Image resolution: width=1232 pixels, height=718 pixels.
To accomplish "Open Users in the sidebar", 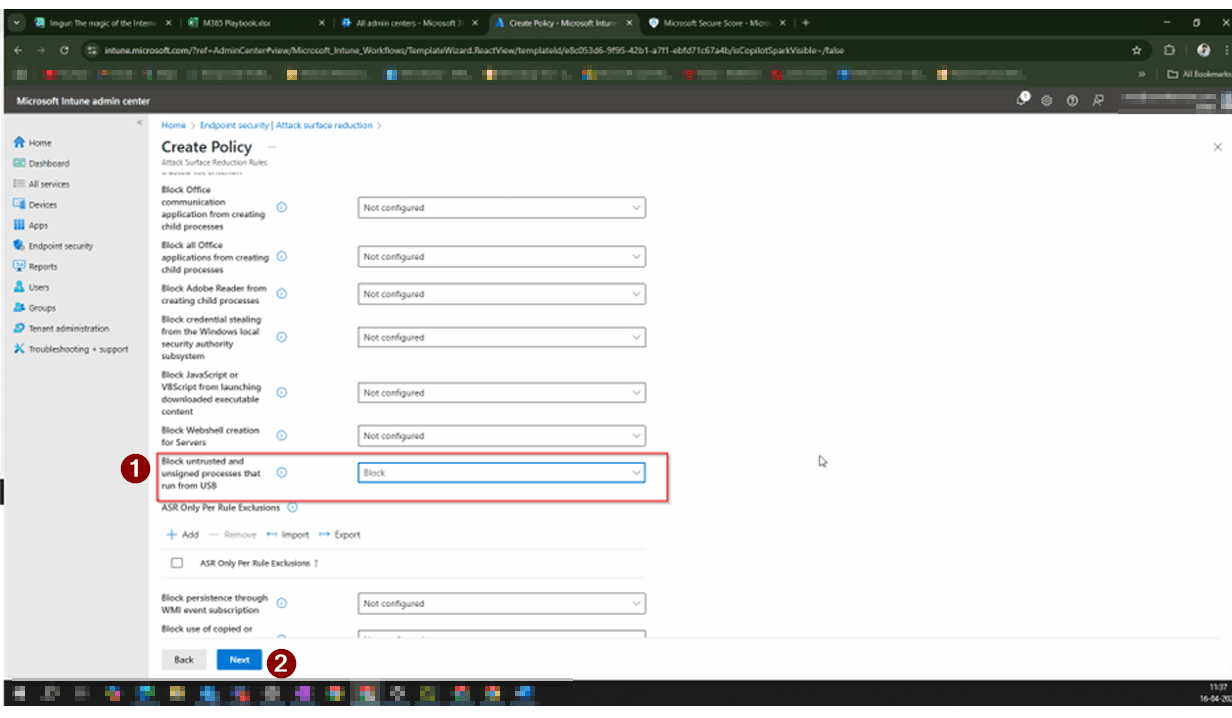I will pyautogui.click(x=31, y=287).
